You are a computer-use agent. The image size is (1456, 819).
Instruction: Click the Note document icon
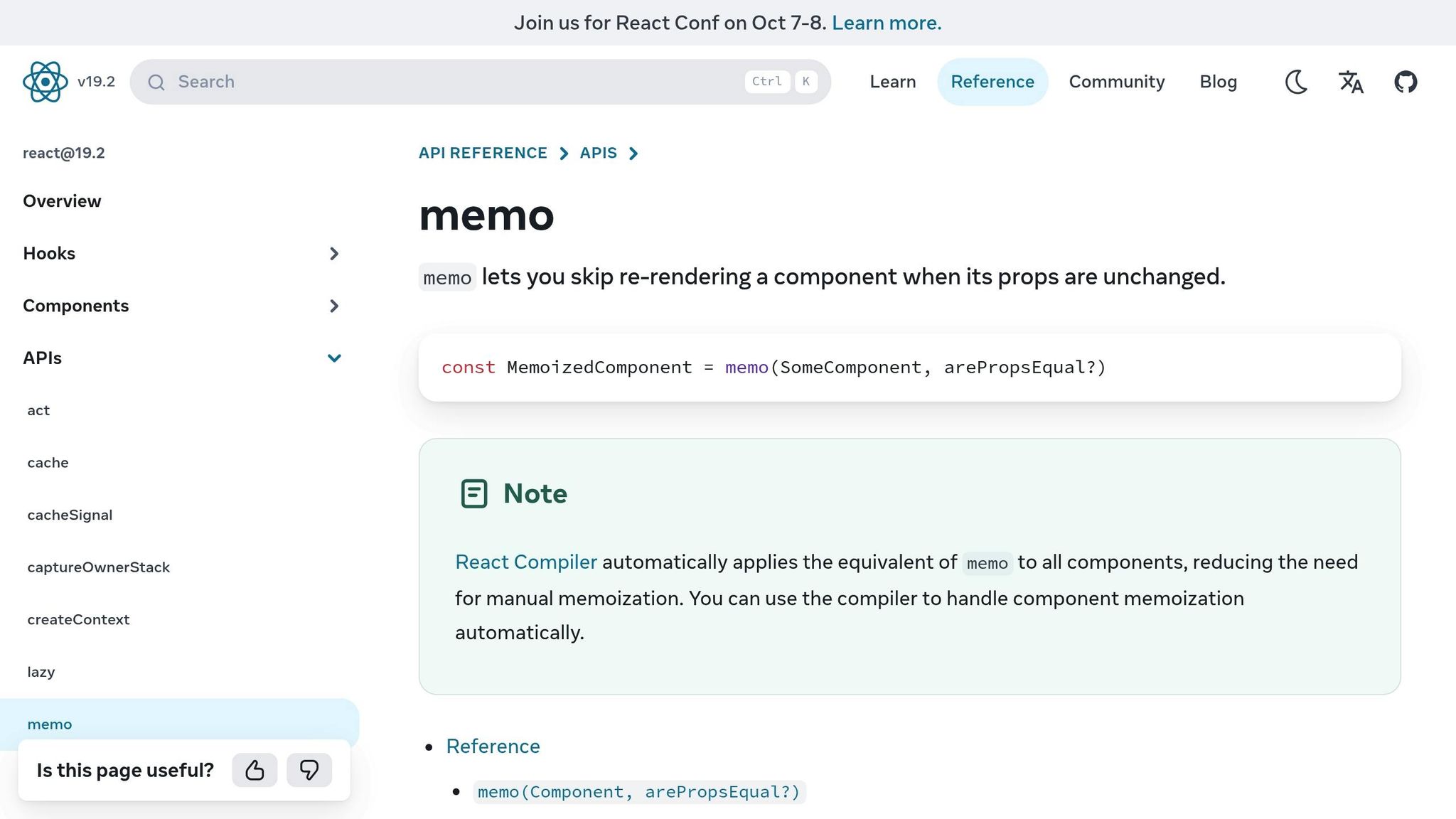(474, 493)
